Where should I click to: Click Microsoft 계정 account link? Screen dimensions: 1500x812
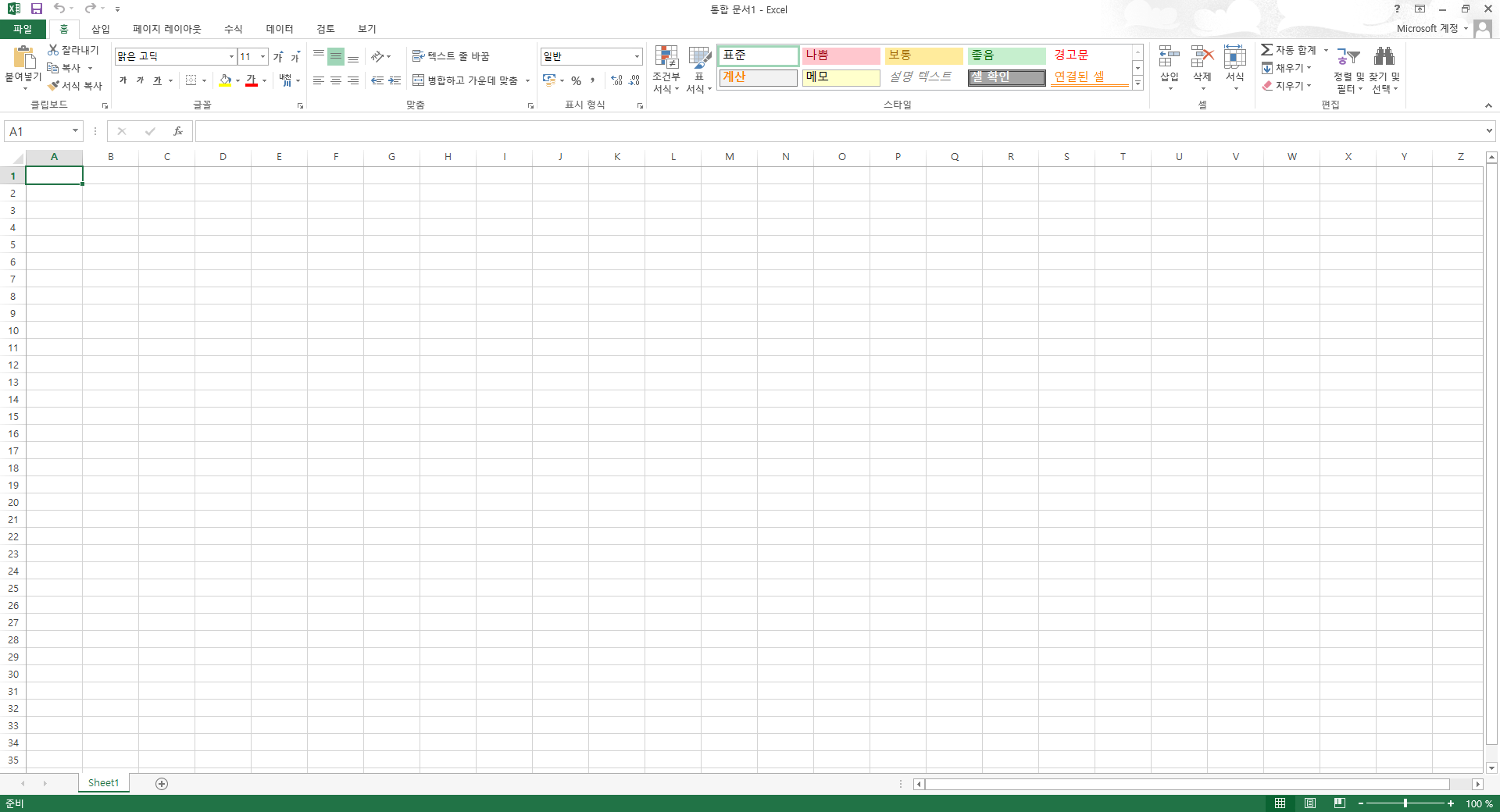[1427, 29]
